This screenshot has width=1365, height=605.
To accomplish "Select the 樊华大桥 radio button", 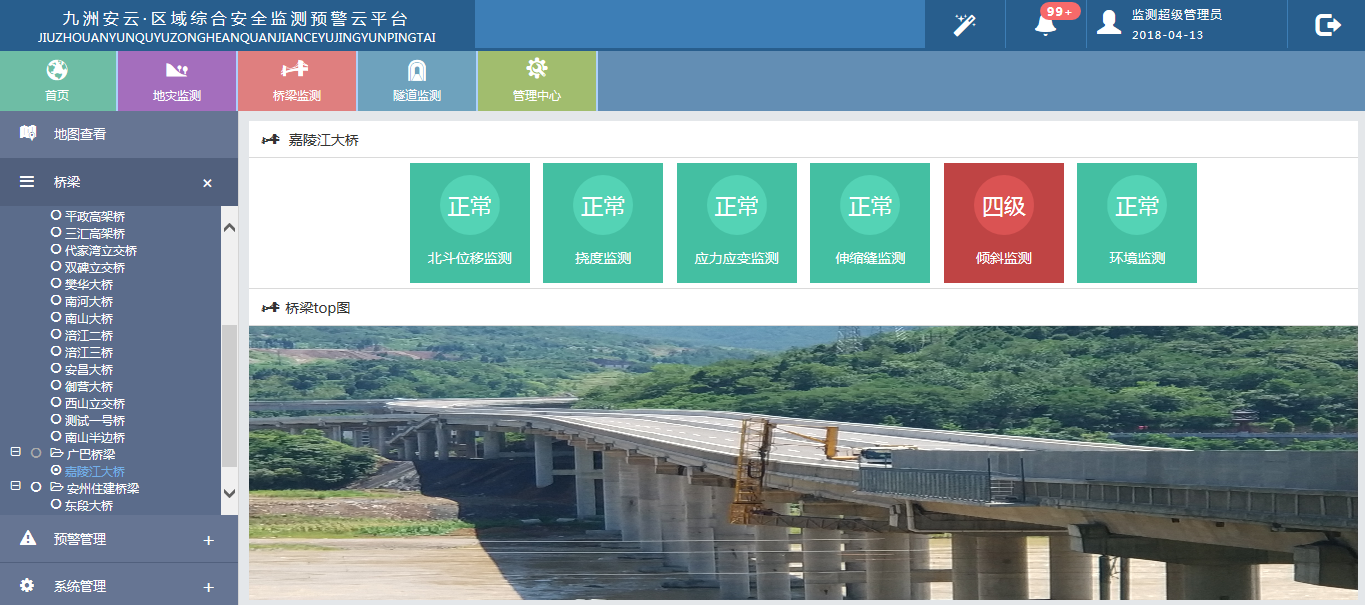I will (56, 284).
